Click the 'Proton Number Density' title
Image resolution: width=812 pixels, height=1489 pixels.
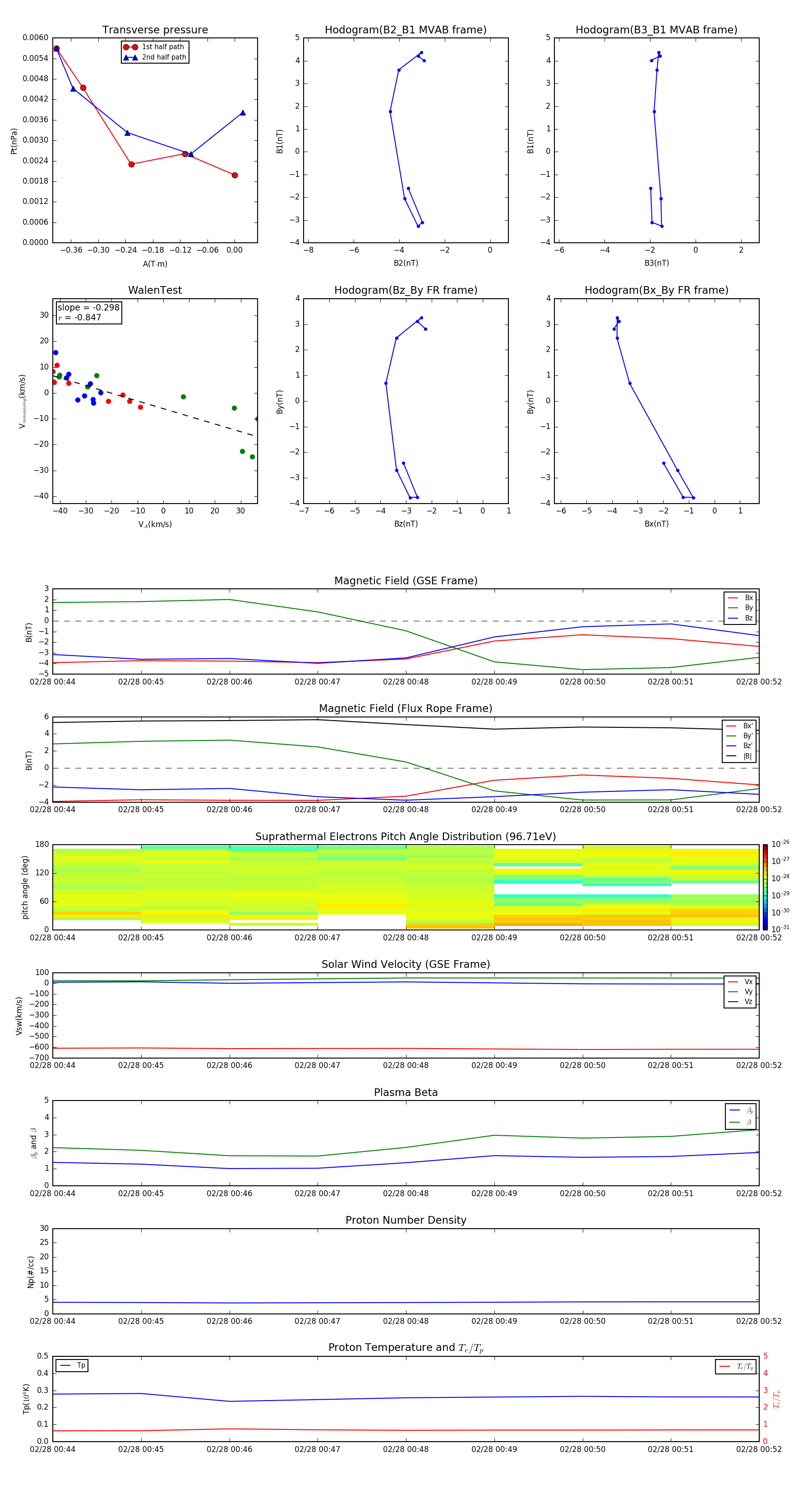click(x=406, y=1220)
